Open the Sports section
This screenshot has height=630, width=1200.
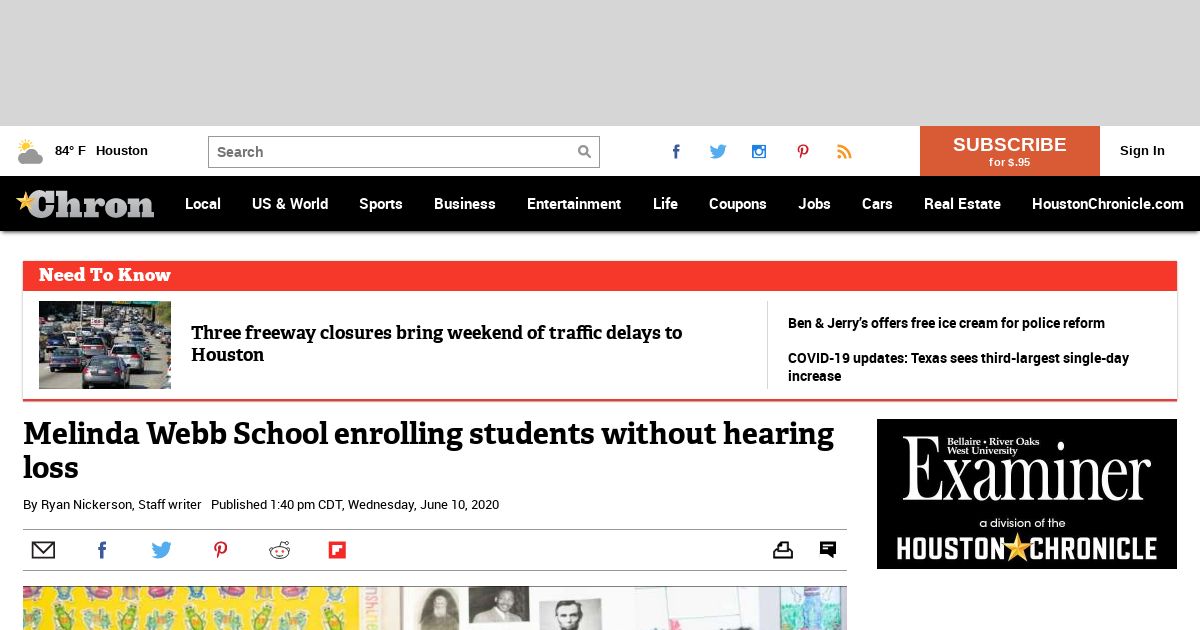coord(381,204)
